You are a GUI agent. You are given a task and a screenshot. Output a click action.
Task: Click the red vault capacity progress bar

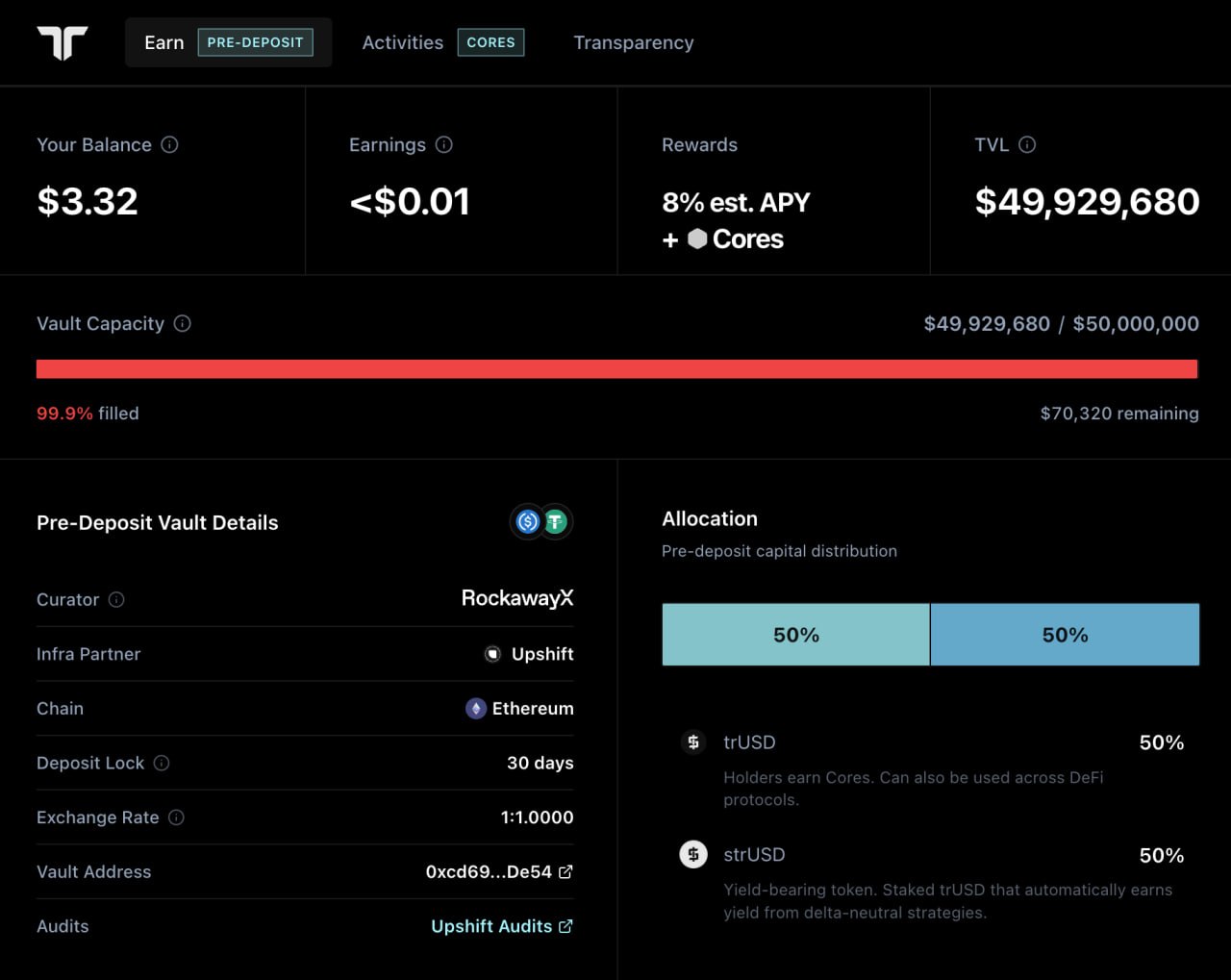616,369
